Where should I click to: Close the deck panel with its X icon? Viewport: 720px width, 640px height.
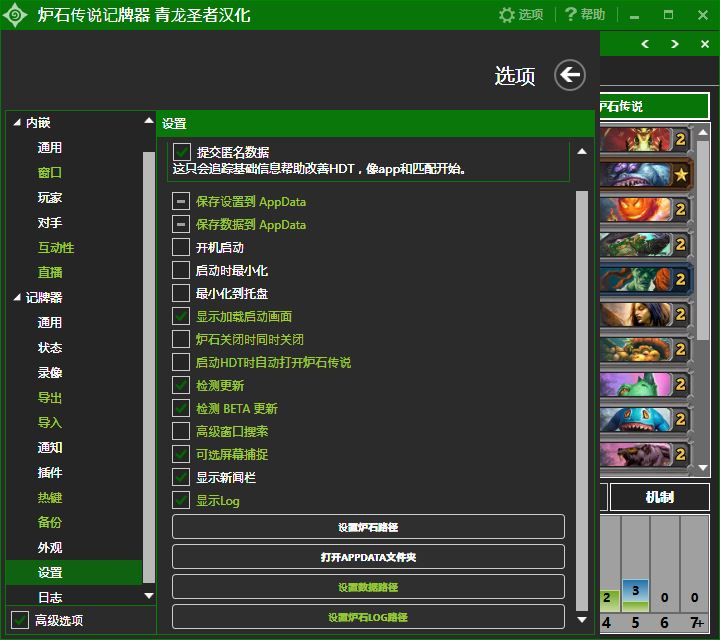[x=705, y=44]
